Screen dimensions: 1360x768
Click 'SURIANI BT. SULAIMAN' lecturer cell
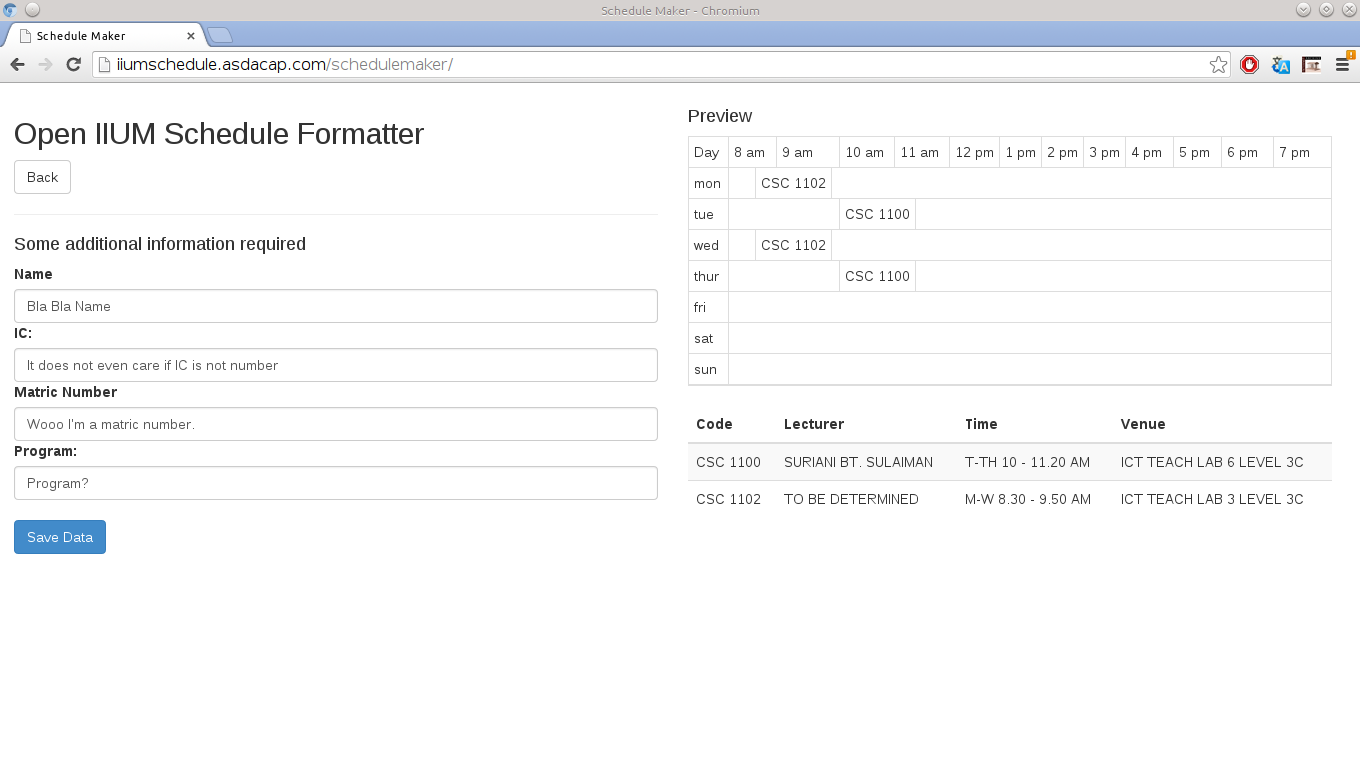[858, 462]
